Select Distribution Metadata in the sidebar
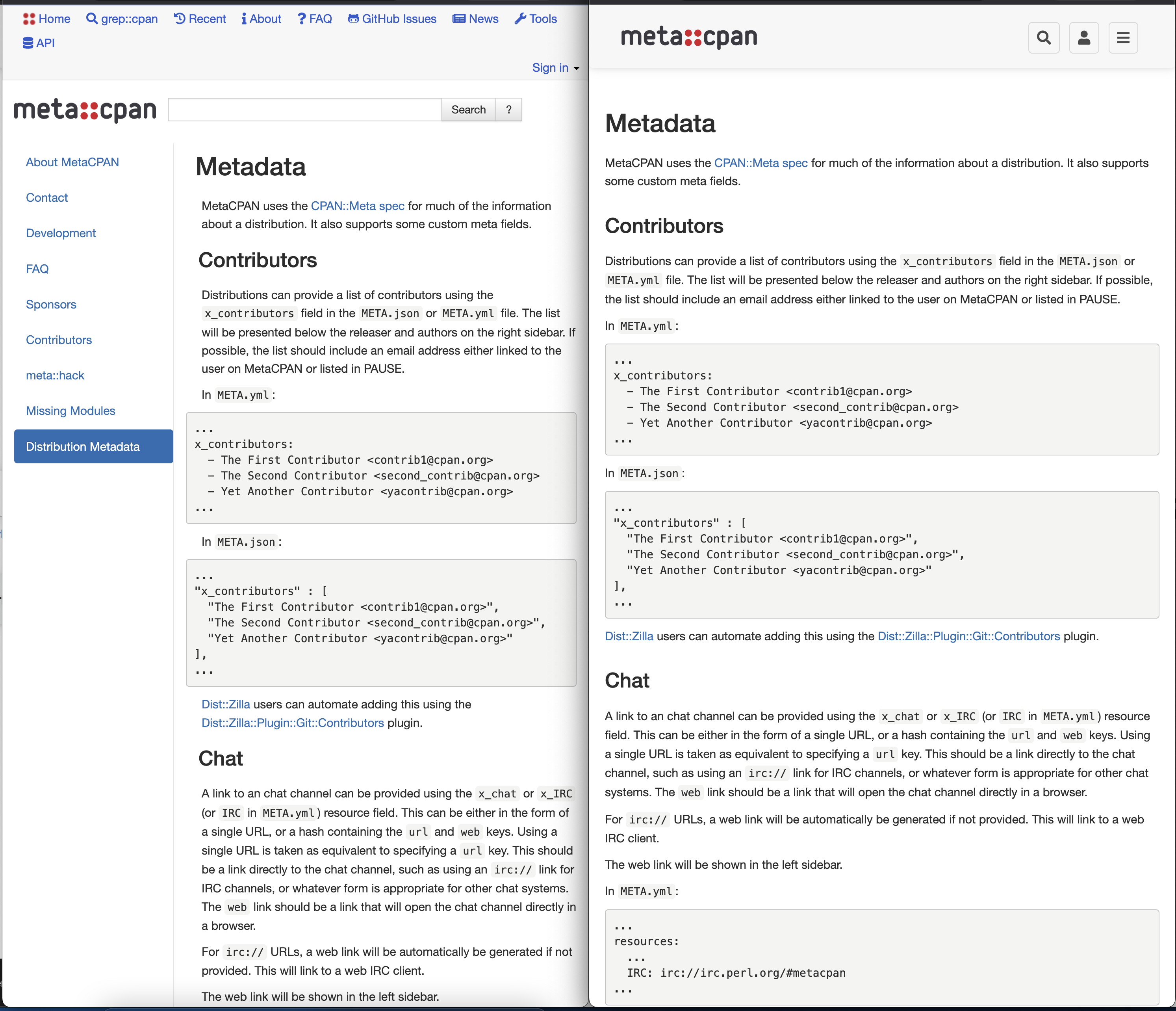This screenshot has width=1176, height=1011. click(x=83, y=447)
